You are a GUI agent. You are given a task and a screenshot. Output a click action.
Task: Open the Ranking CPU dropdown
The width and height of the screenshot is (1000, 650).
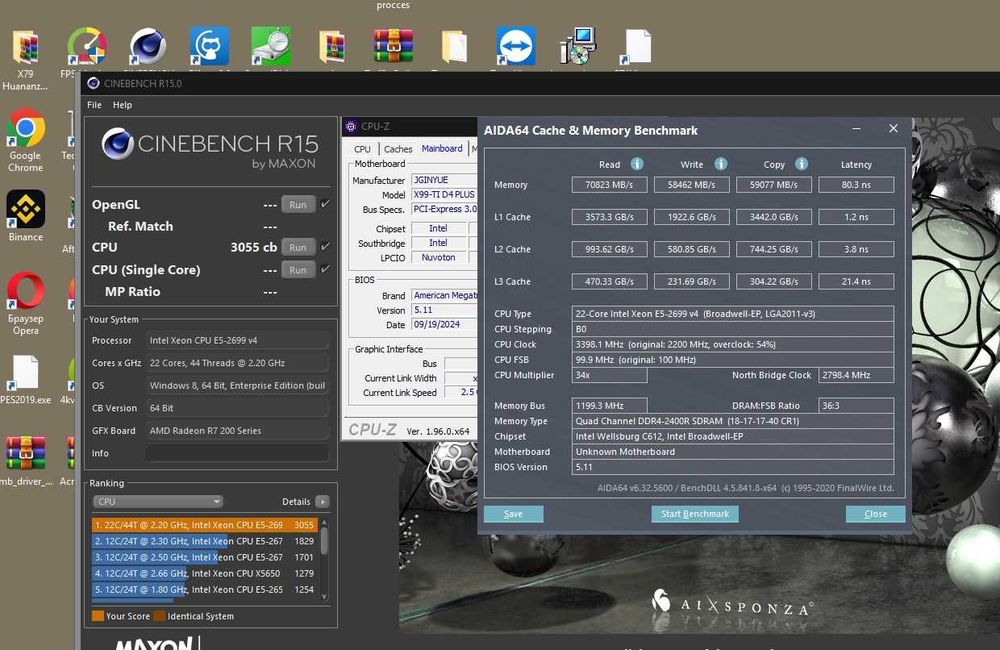(x=158, y=501)
